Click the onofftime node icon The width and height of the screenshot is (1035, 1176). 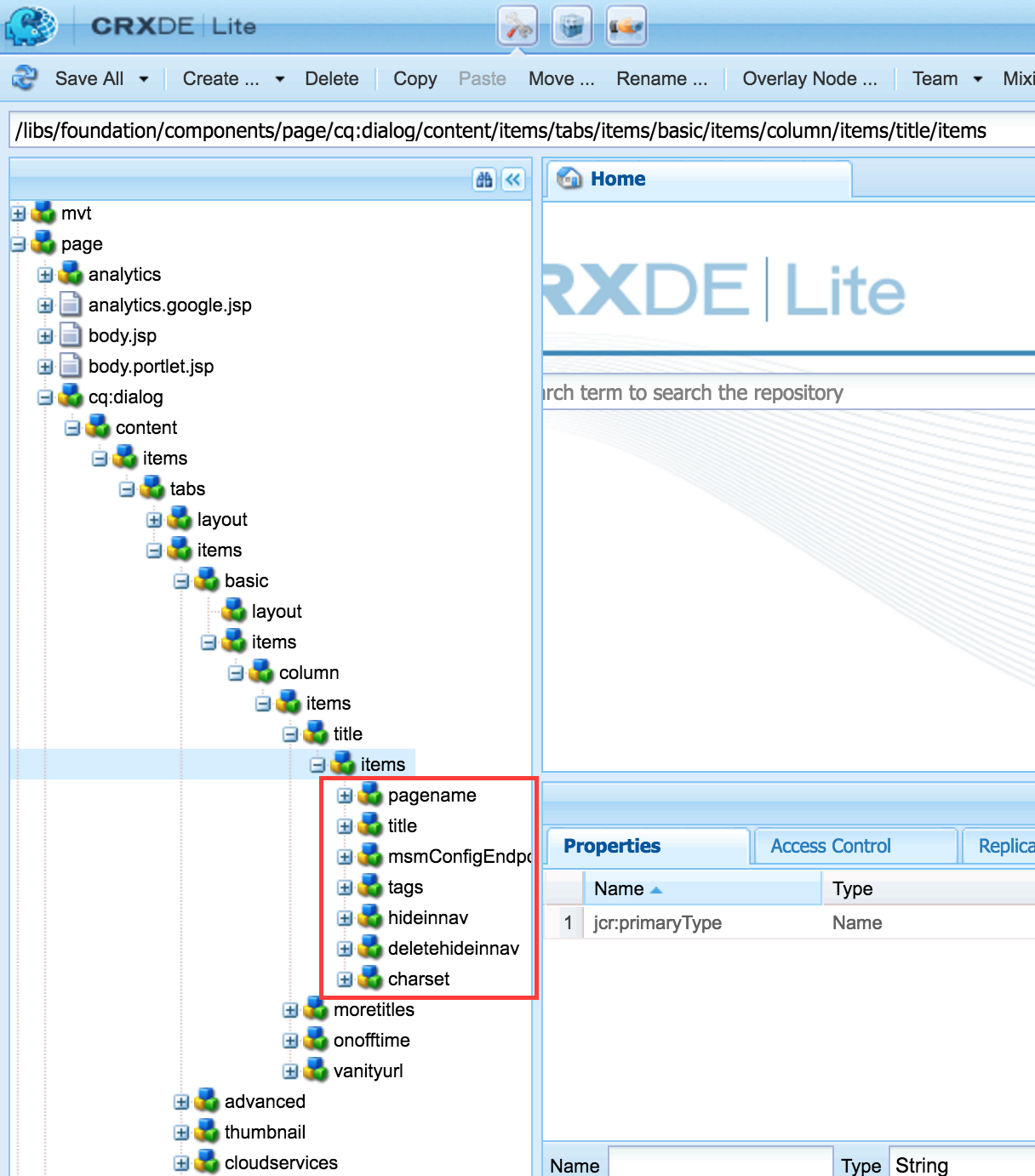316,1040
